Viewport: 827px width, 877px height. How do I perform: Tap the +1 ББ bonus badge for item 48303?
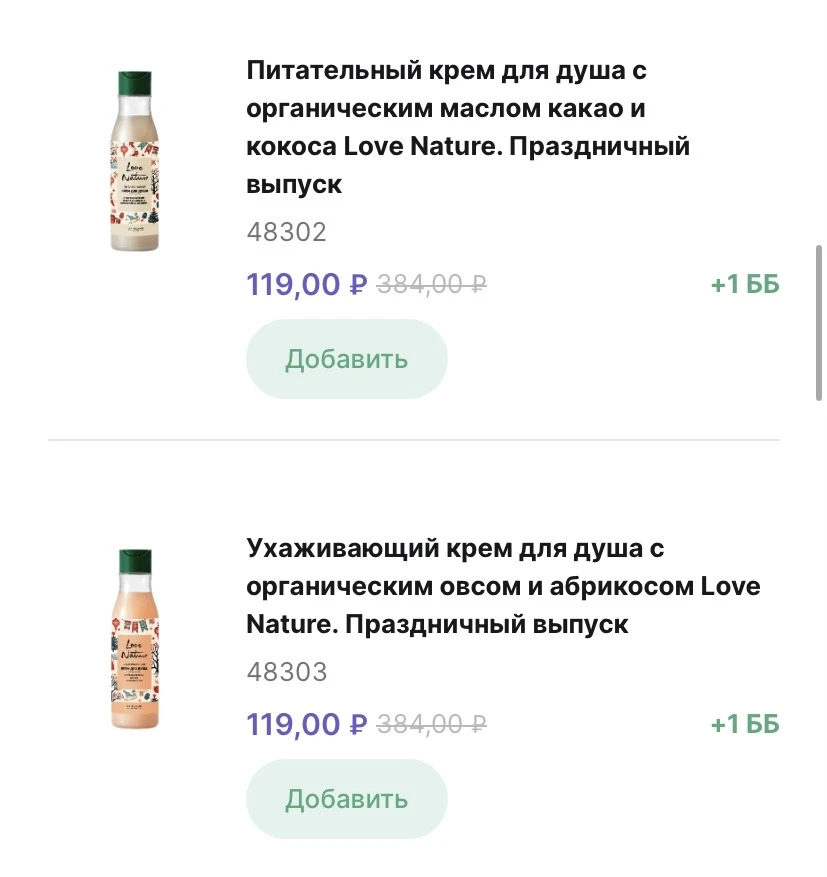tap(744, 724)
